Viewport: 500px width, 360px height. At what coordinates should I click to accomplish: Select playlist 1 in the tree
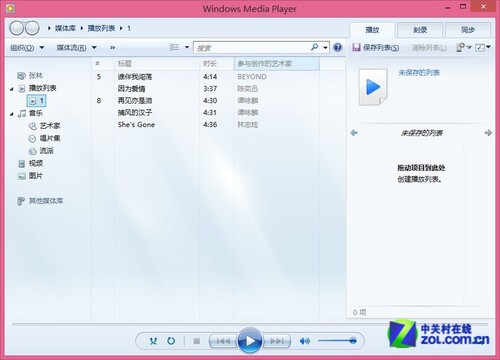[36, 101]
